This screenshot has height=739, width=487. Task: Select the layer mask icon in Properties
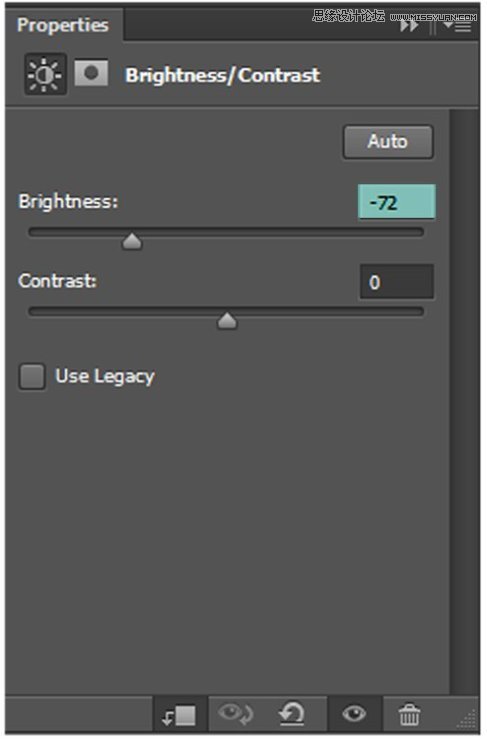(91, 73)
